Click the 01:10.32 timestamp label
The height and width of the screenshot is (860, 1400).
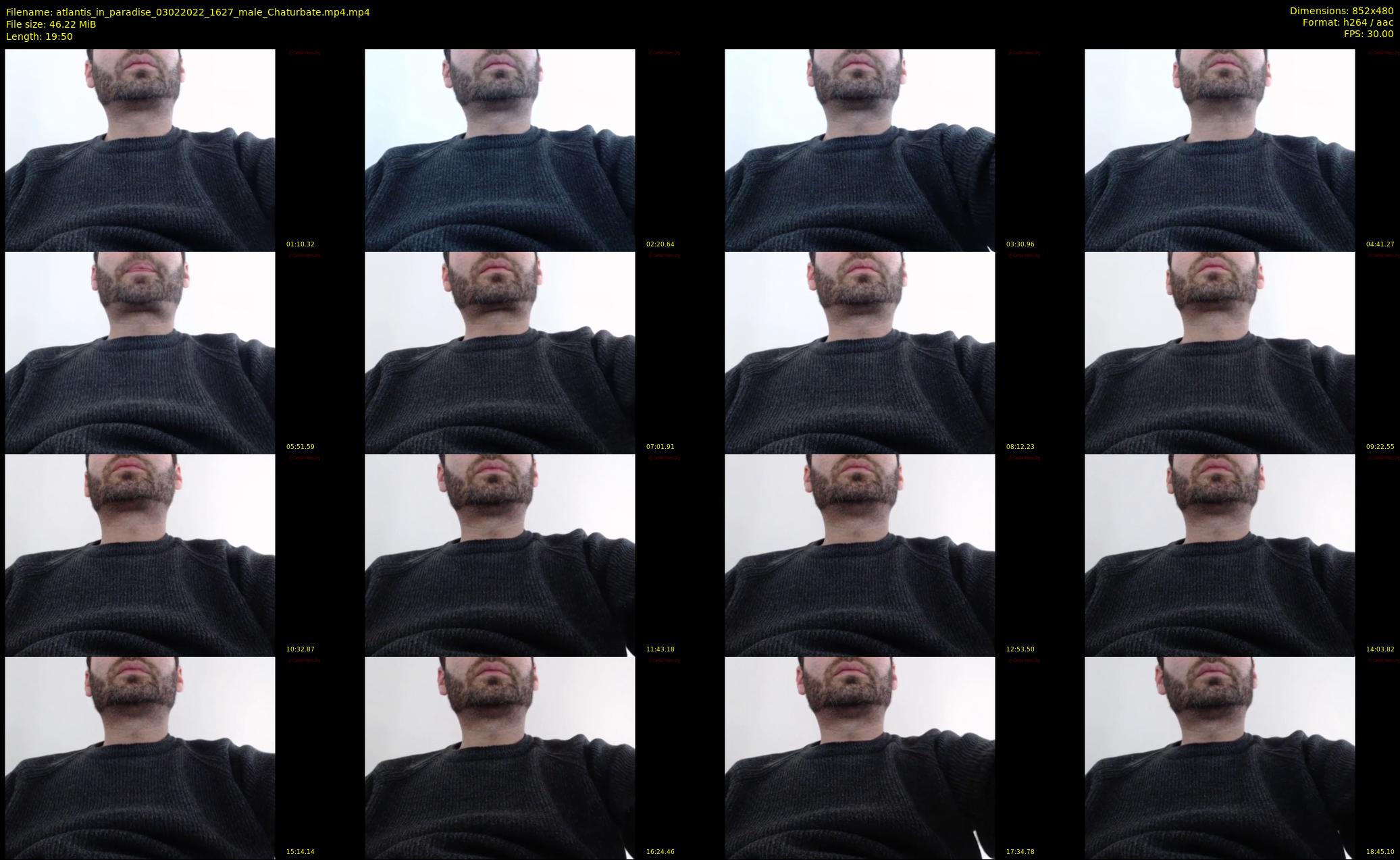(300, 244)
